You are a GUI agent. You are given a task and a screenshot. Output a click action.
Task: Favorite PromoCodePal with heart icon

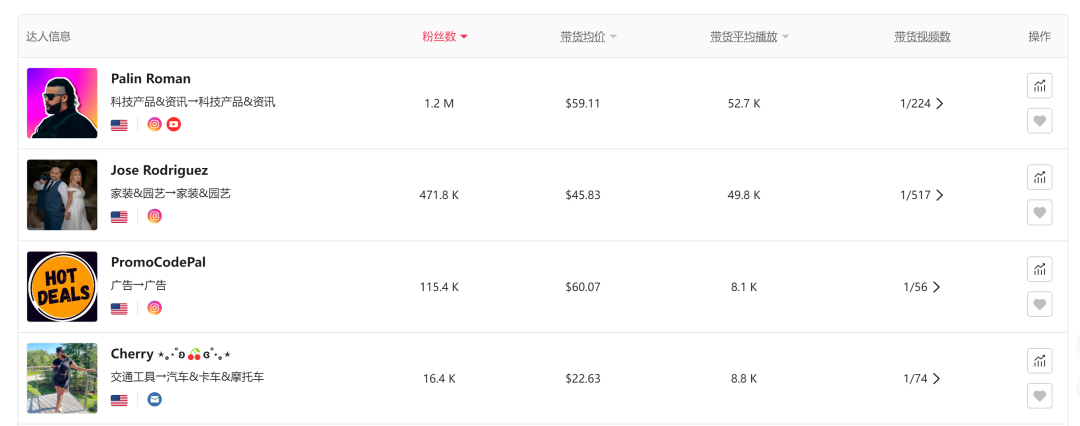[1040, 304]
